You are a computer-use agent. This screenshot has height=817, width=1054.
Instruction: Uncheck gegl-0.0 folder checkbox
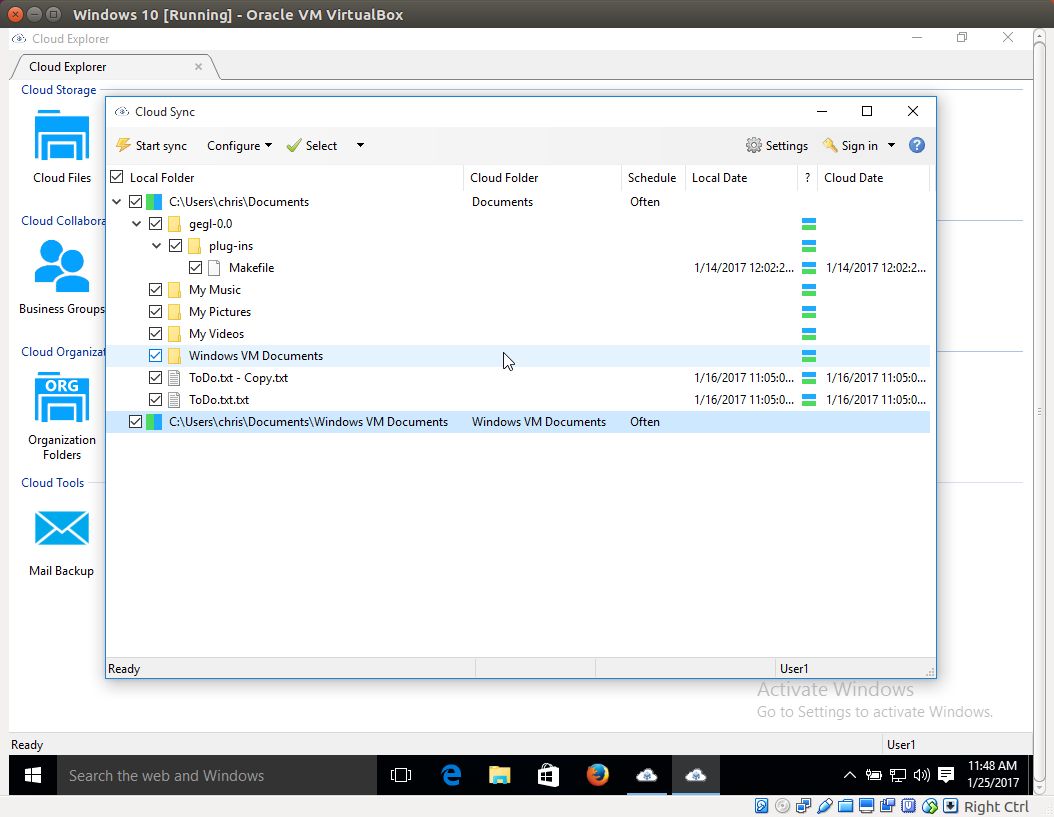click(x=155, y=224)
